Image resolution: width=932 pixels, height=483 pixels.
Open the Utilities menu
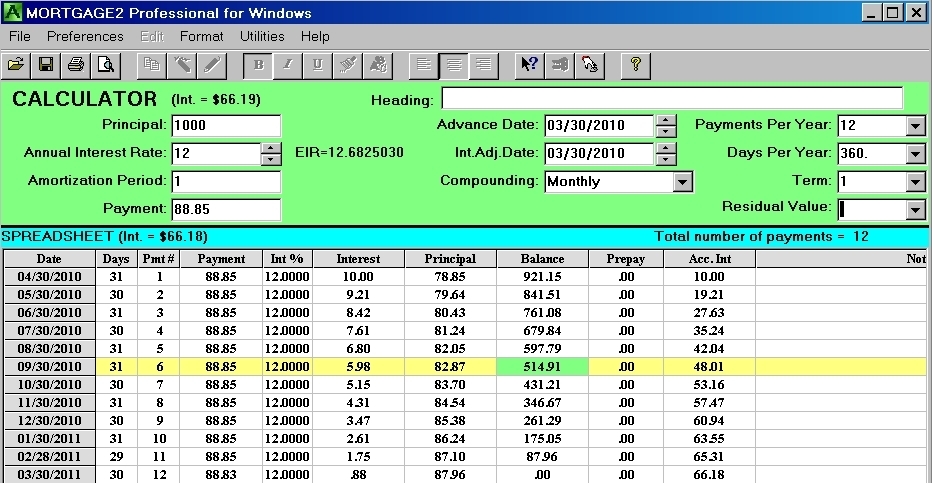click(262, 36)
